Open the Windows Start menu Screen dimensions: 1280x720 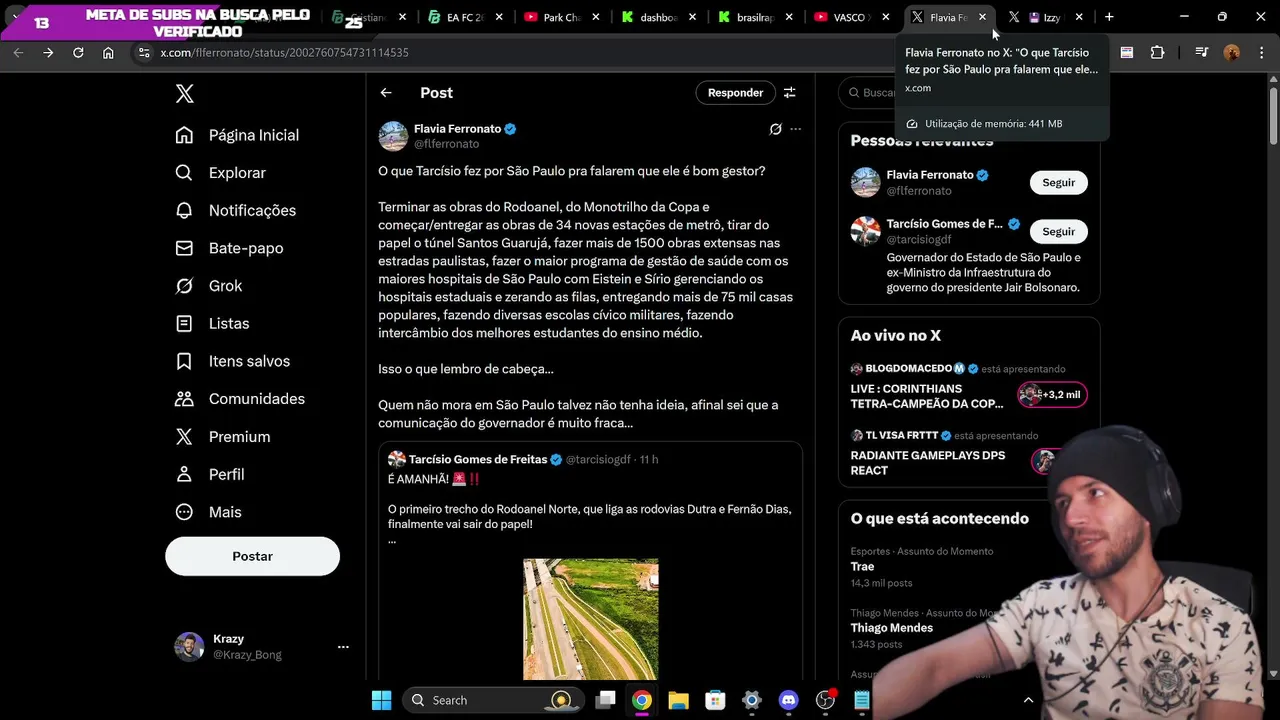381,700
